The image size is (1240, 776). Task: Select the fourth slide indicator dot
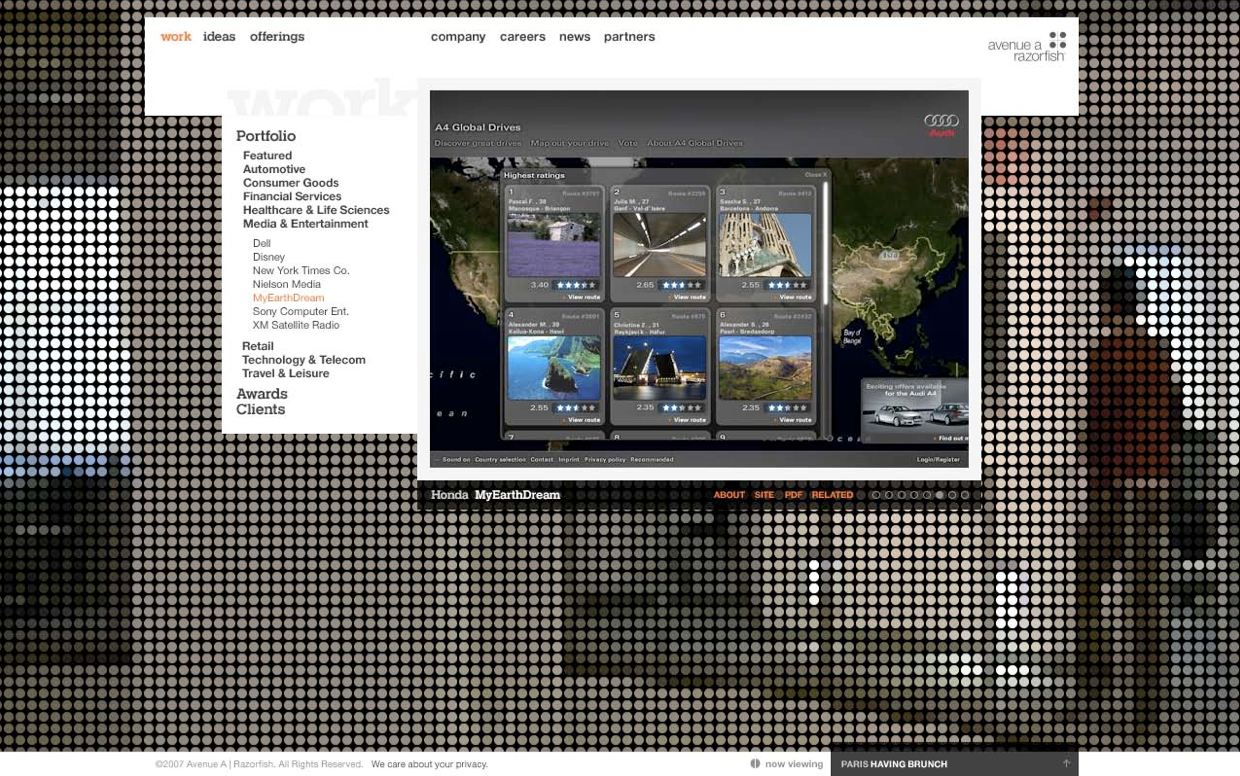click(x=914, y=495)
